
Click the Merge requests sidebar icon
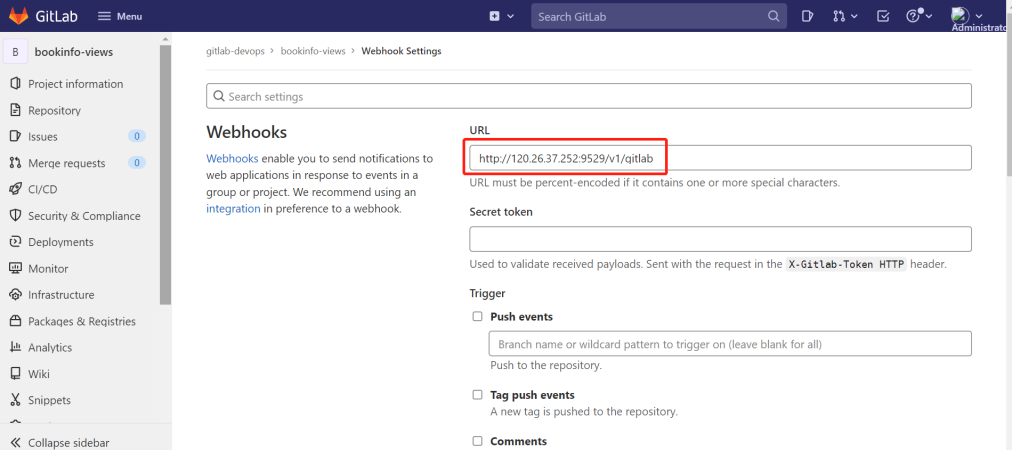click(x=15, y=163)
